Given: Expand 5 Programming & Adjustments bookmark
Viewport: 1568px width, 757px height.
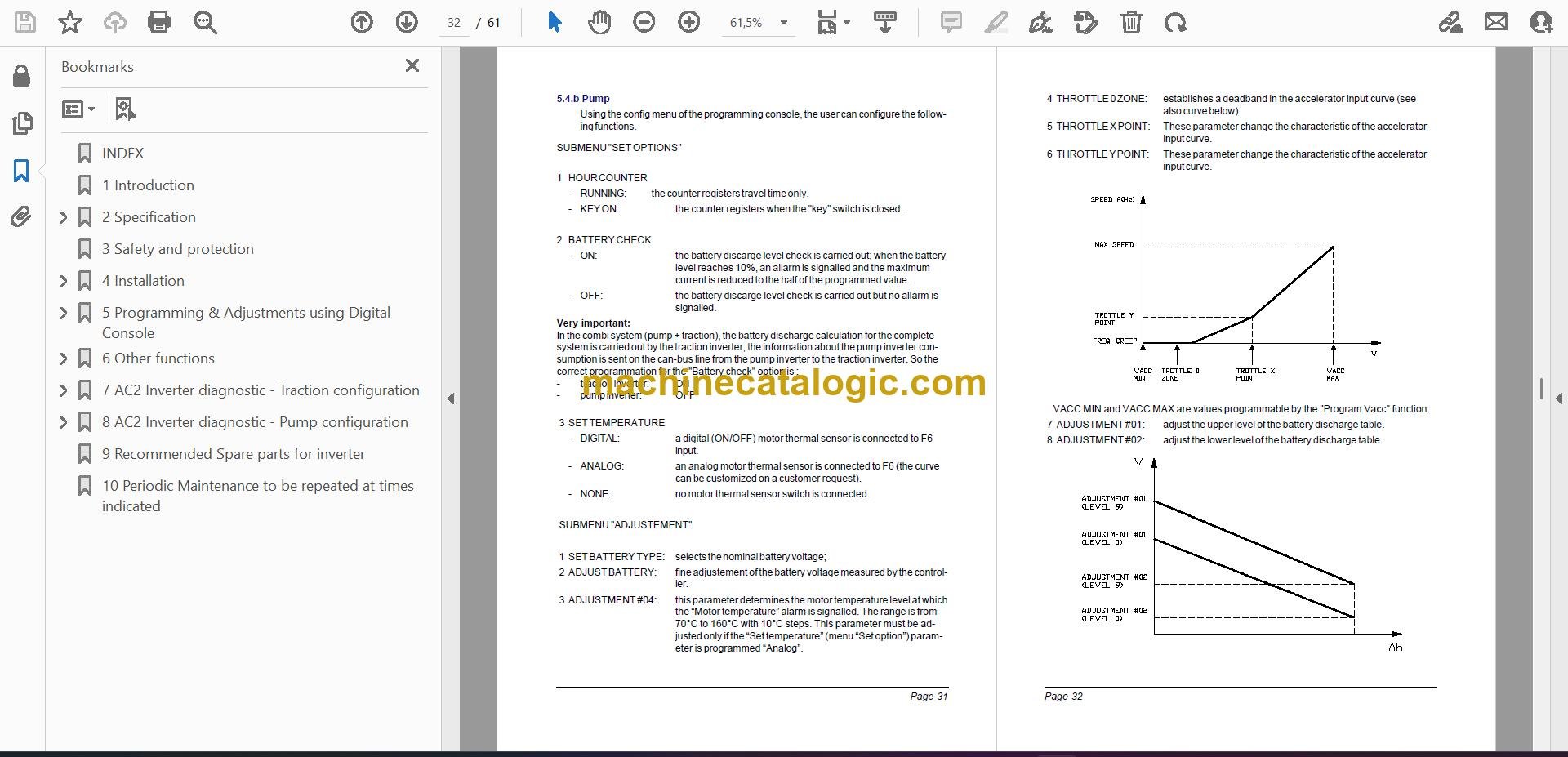Looking at the screenshot, I should [64, 313].
